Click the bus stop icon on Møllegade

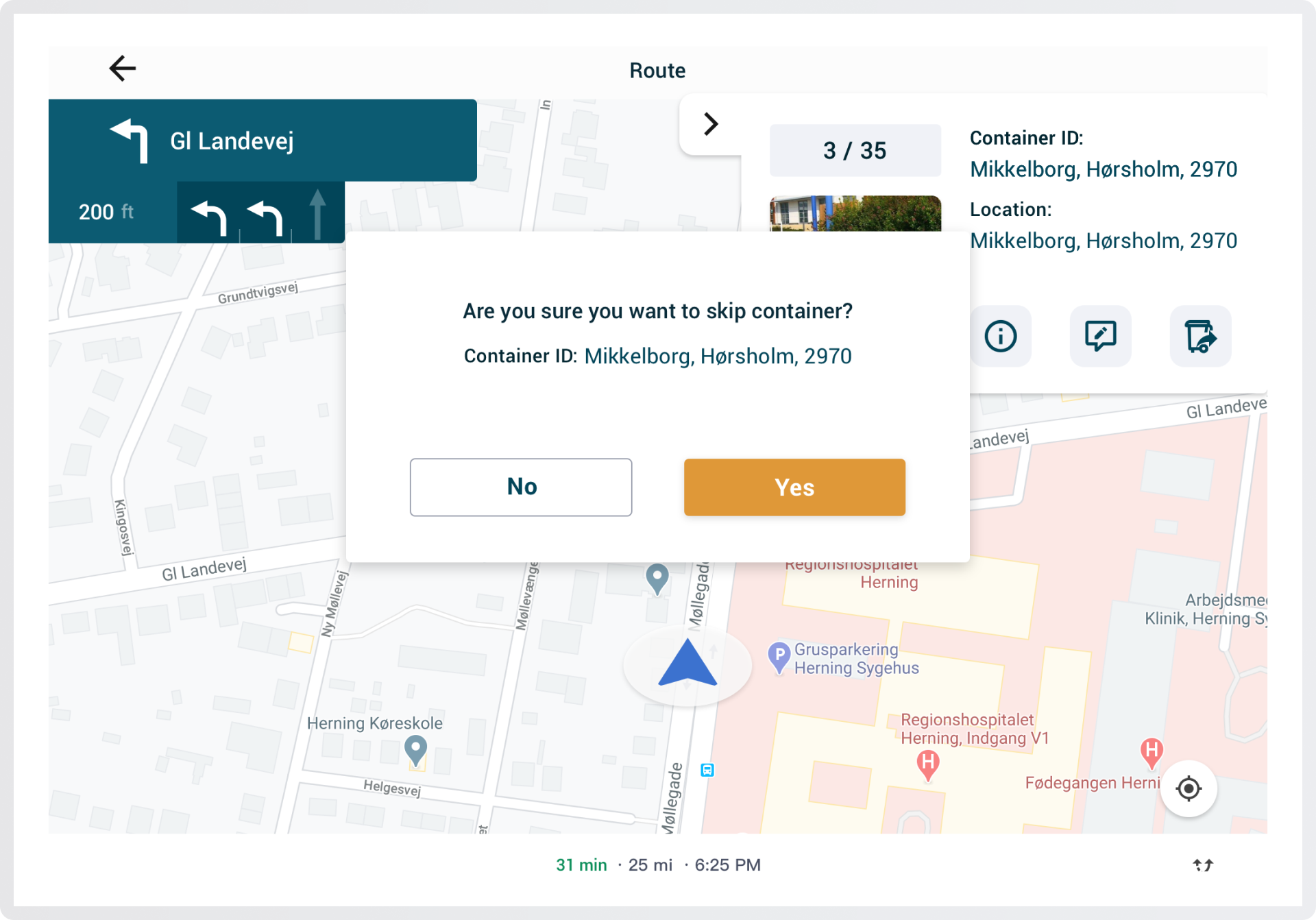[x=707, y=770]
